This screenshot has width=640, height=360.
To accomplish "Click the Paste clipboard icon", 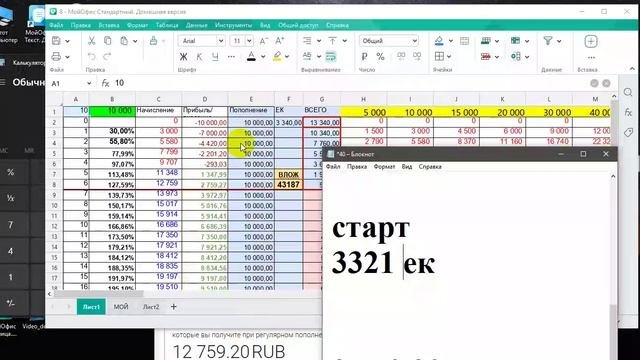I will click(124, 41).
